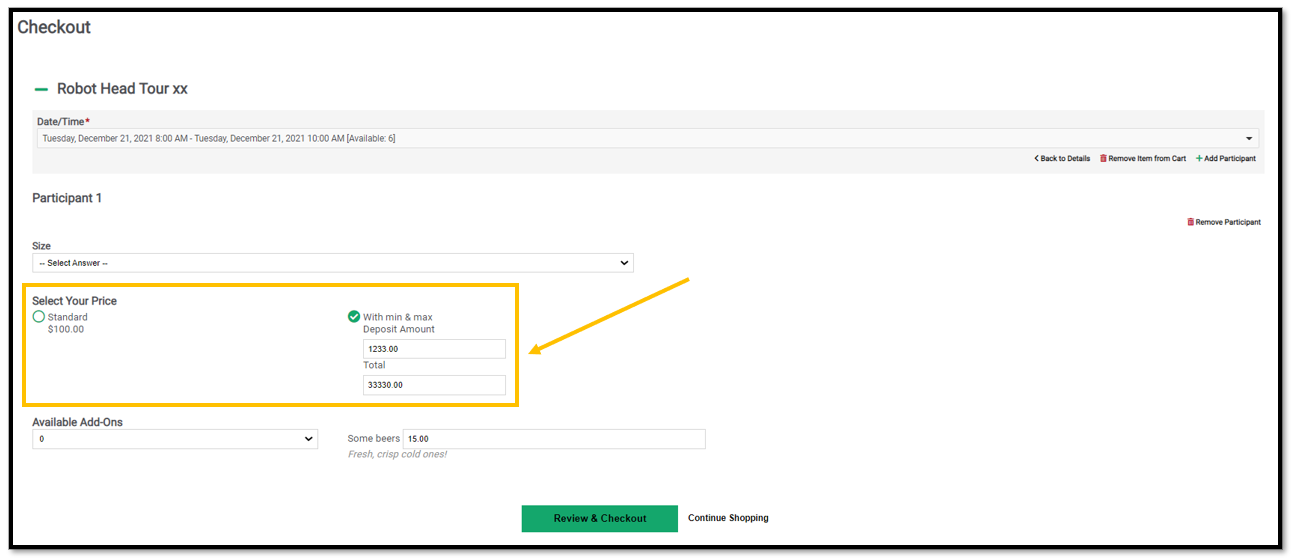Open the Size select dropdown
1293x560 pixels.
point(333,263)
